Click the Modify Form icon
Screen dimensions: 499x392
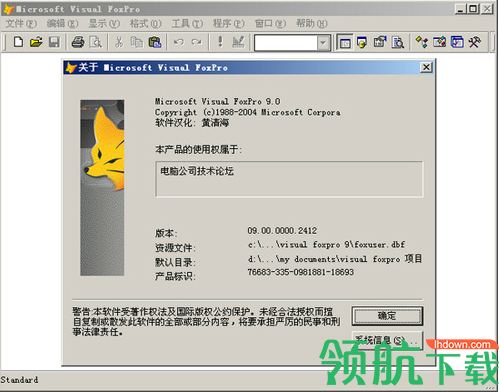pos(238,42)
